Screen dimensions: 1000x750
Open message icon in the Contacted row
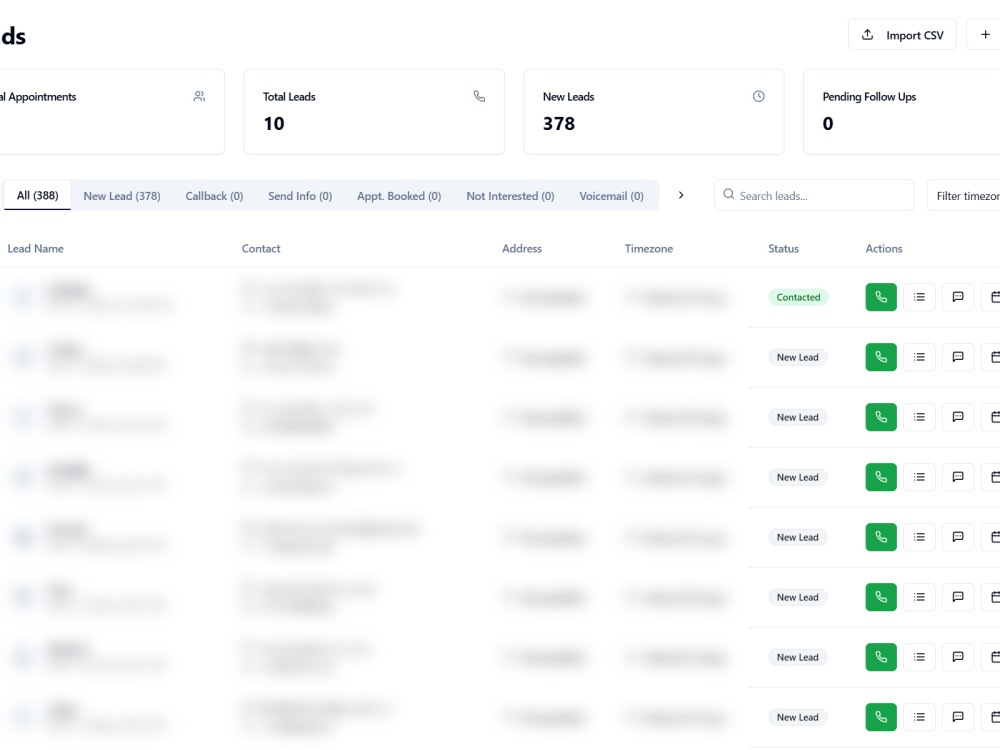pyautogui.click(x=958, y=297)
